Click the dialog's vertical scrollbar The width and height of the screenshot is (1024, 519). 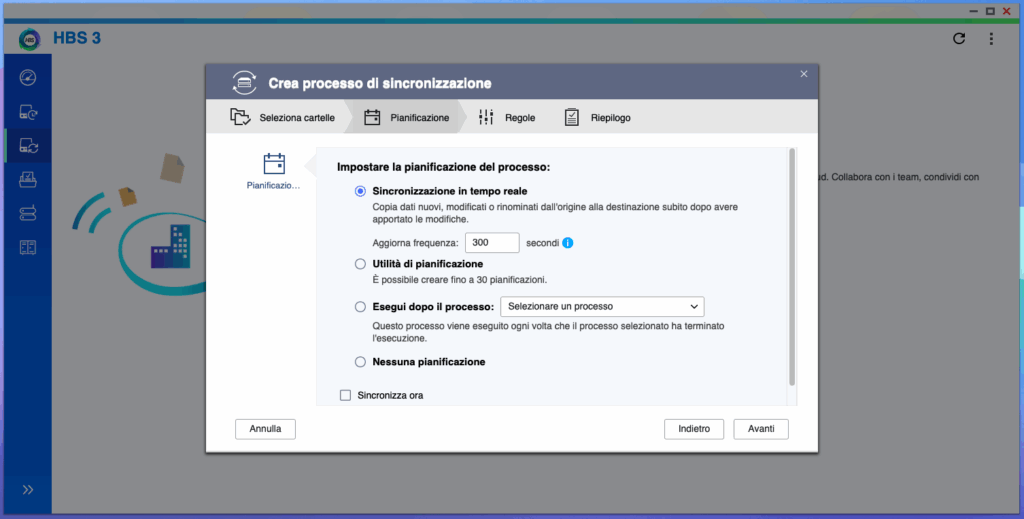coord(792,266)
